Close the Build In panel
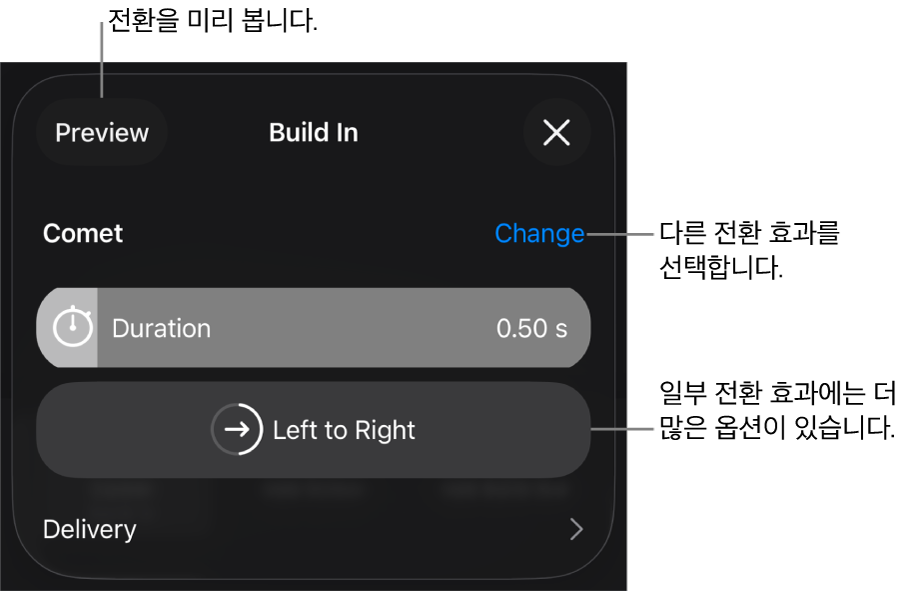This screenshot has width=912, height=591. tap(556, 133)
